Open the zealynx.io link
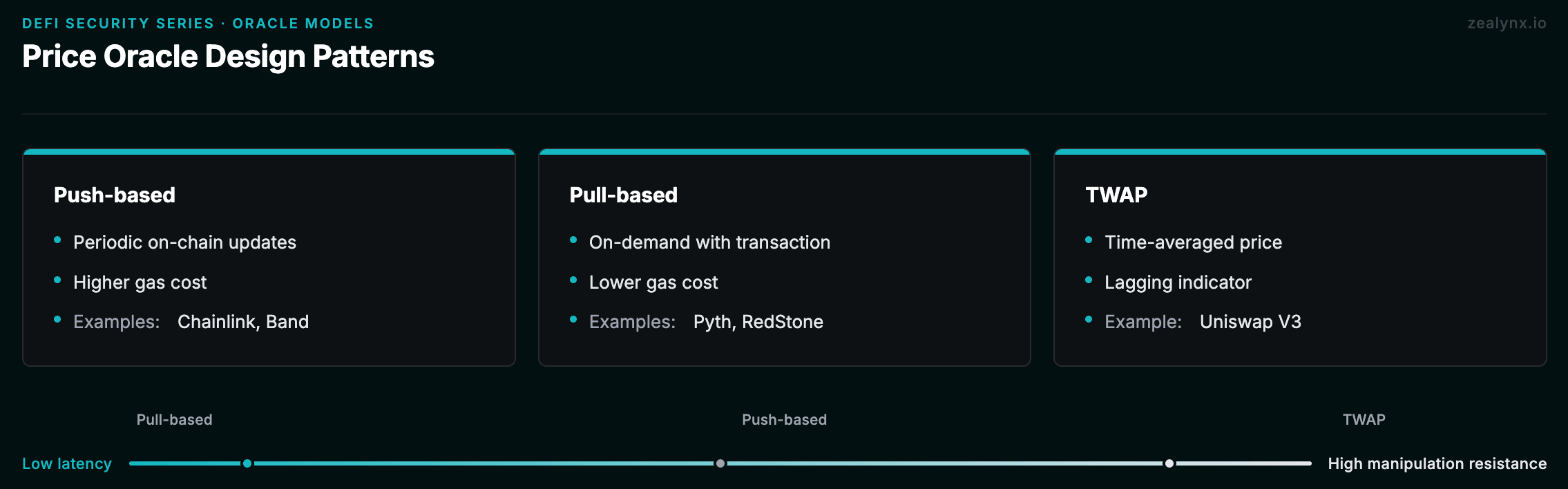The width and height of the screenshot is (1568, 489). point(1507,23)
